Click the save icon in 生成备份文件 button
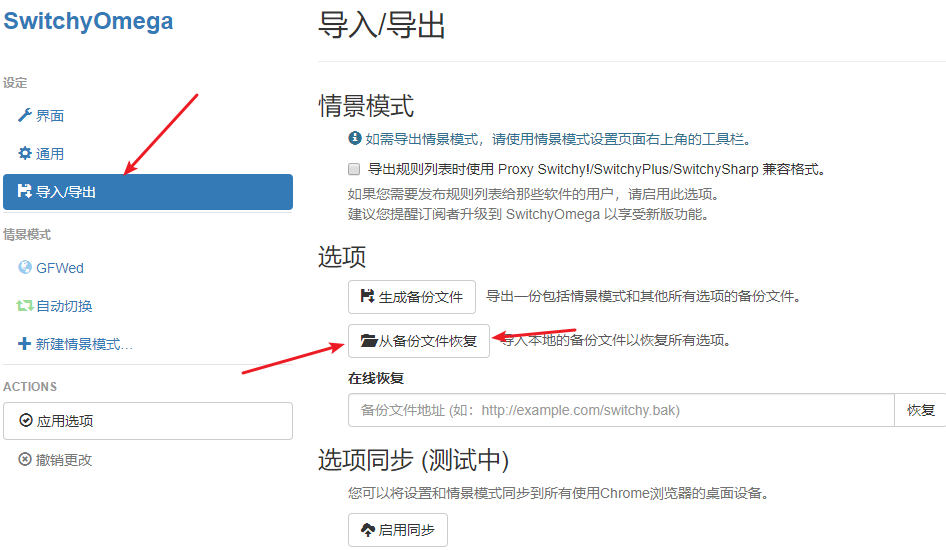This screenshot has height=550, width=946. tap(367, 296)
